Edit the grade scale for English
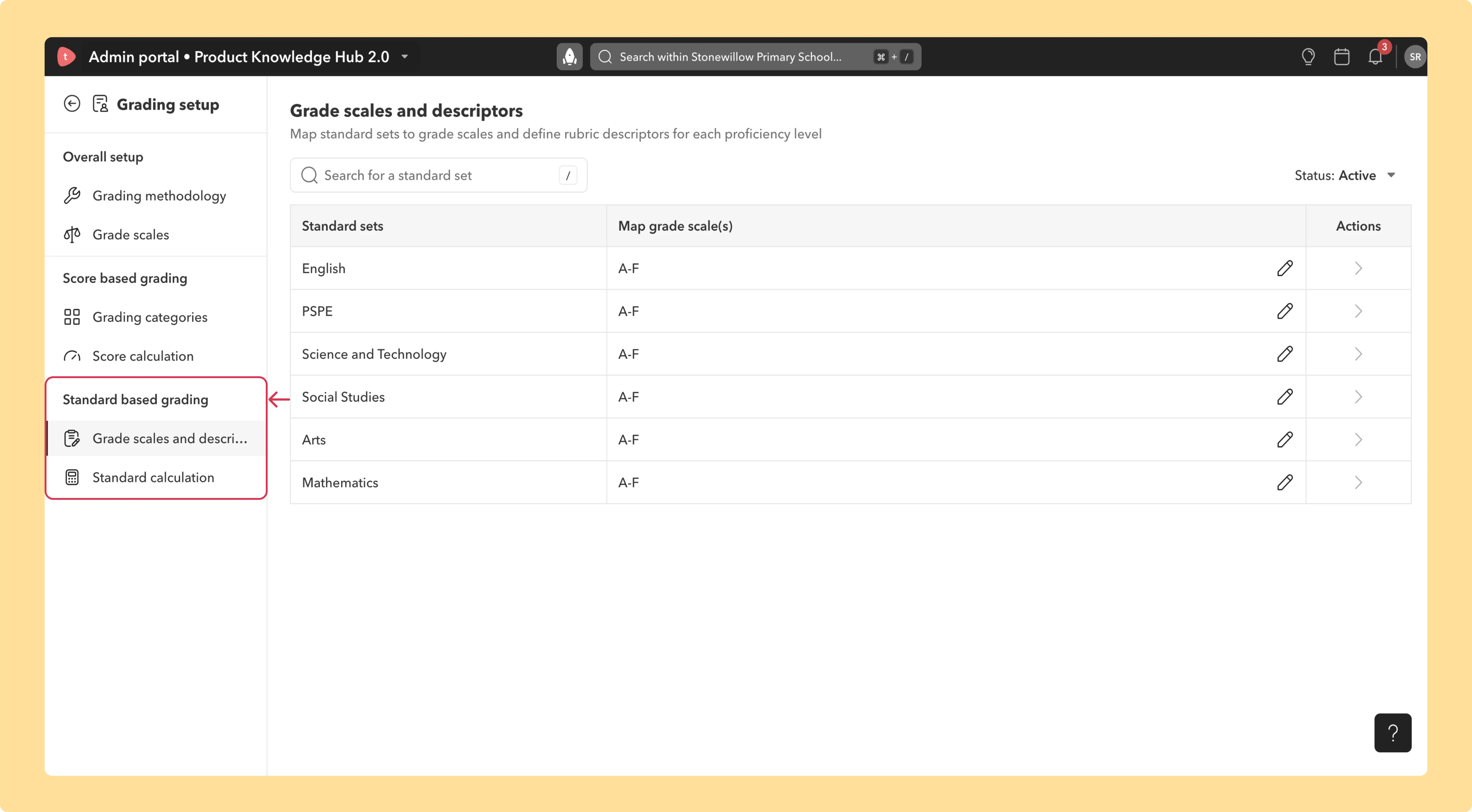Image resolution: width=1472 pixels, height=812 pixels. [x=1285, y=268]
